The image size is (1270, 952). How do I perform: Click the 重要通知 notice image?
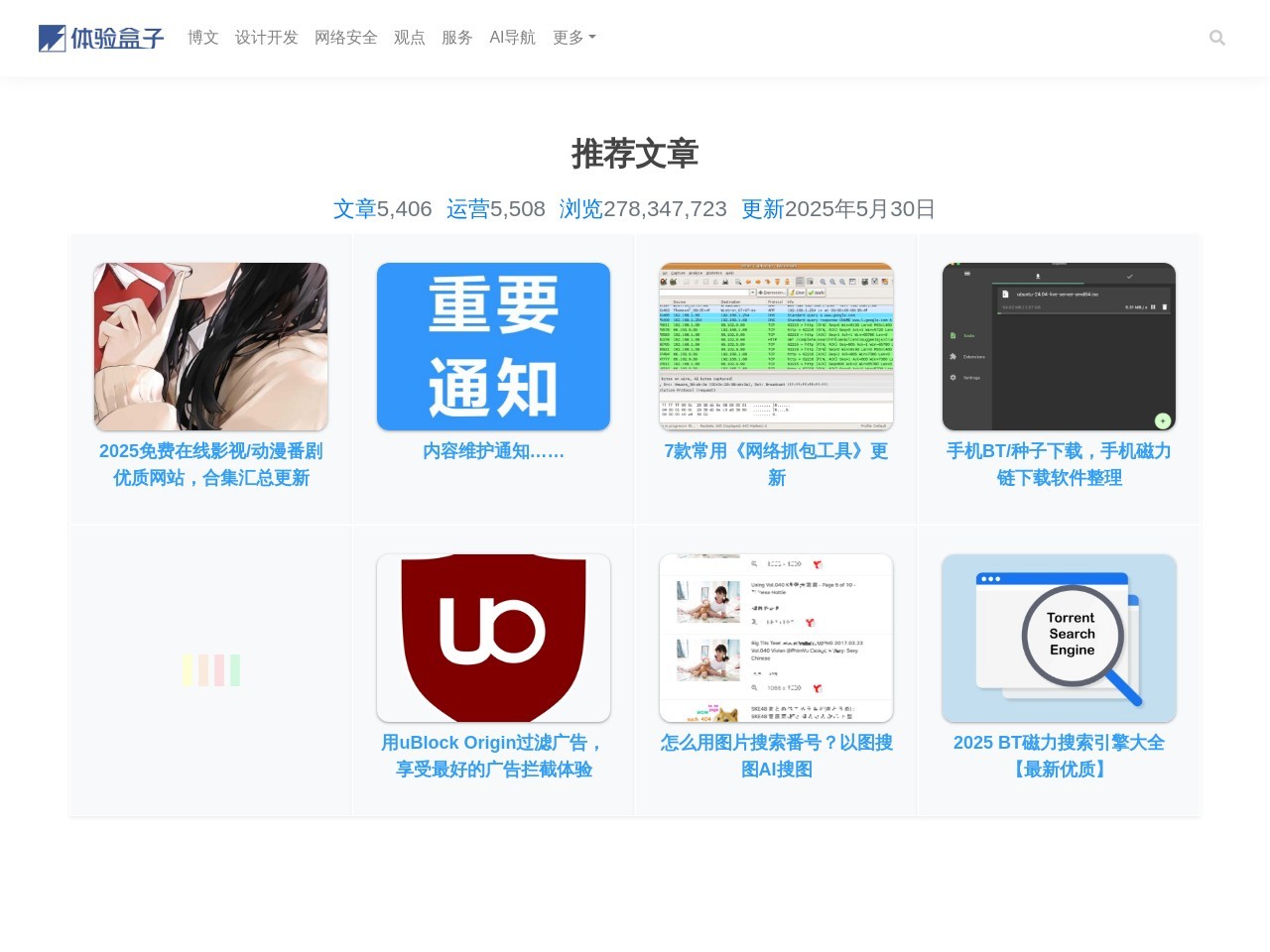point(493,346)
